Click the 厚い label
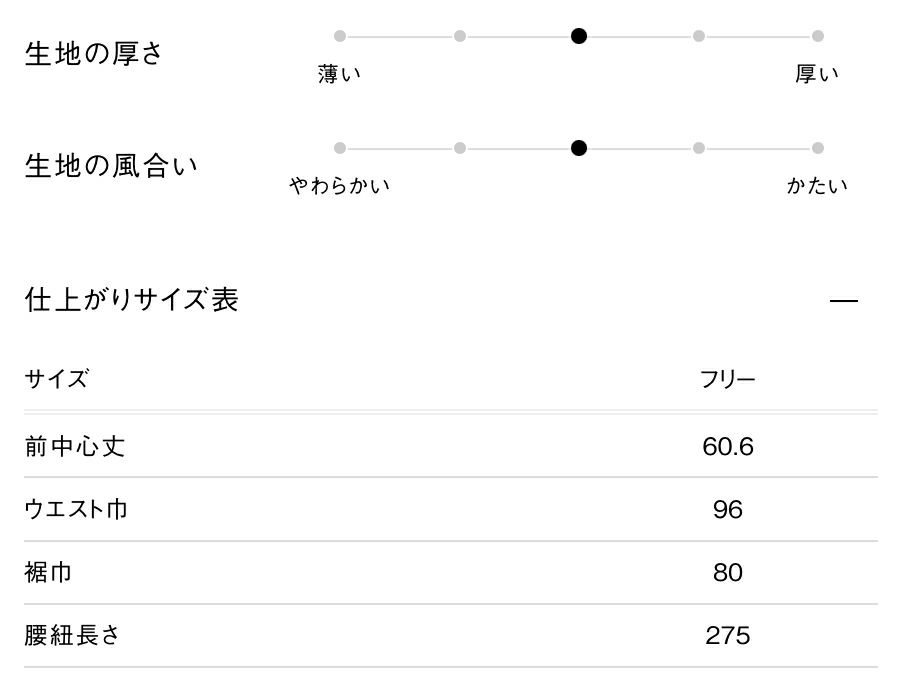 pos(817,74)
